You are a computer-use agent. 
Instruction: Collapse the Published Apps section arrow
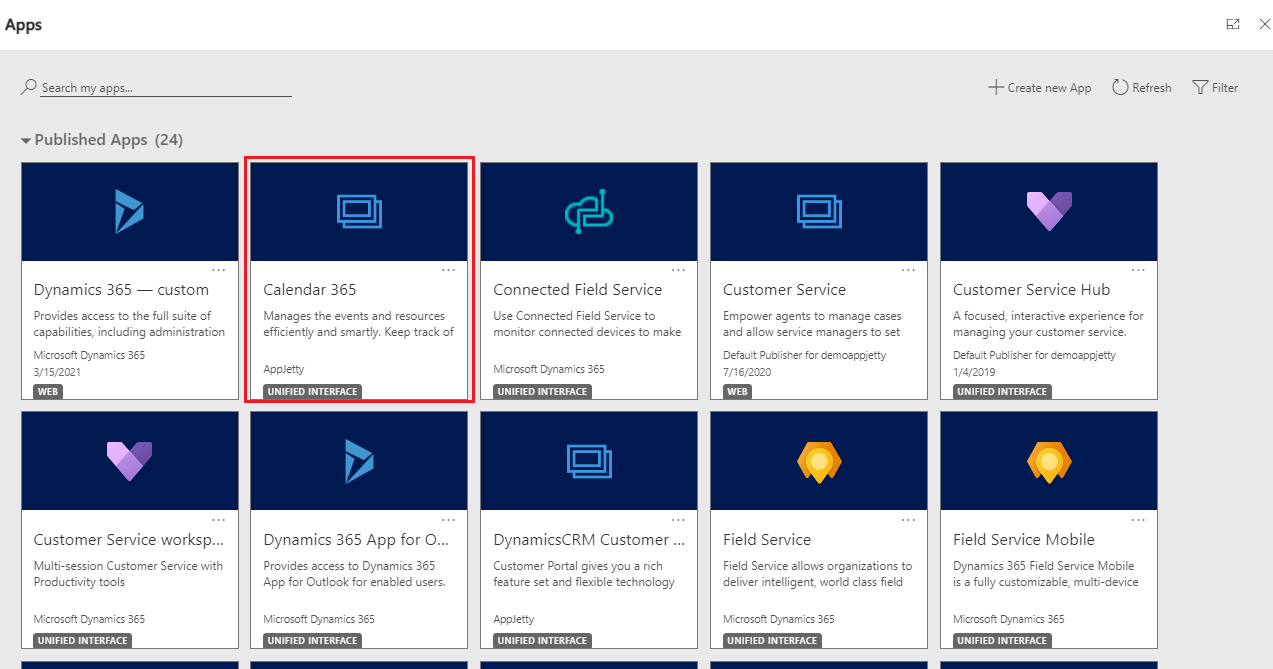click(26, 141)
